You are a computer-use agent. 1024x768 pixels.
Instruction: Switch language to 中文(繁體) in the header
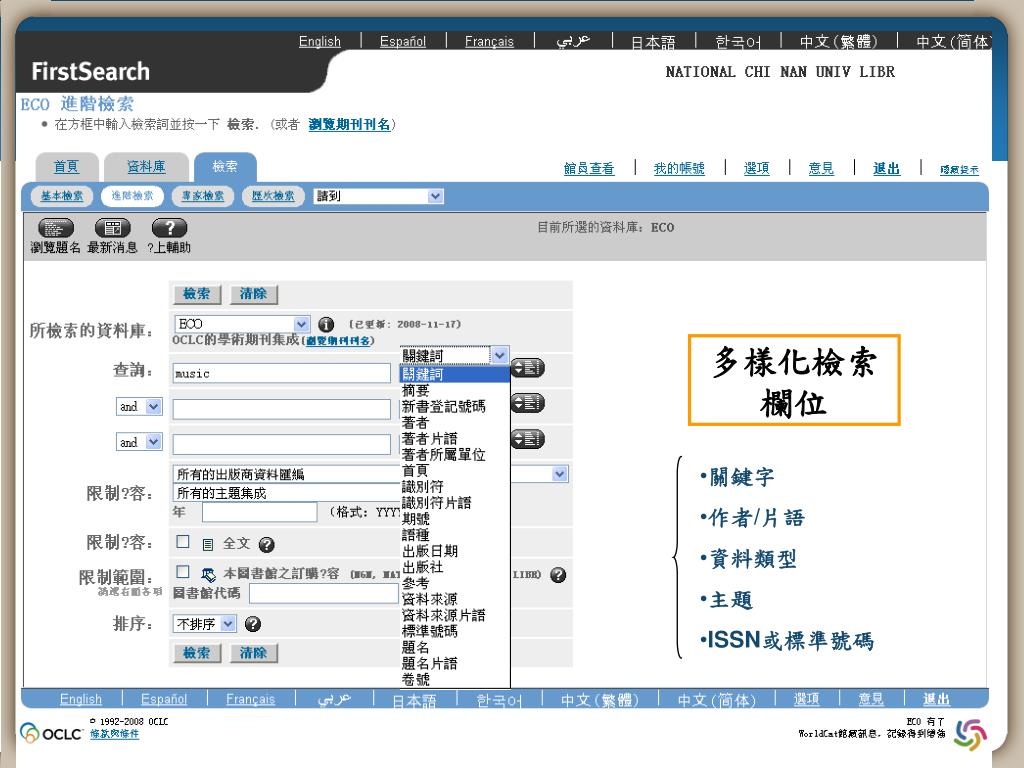(x=839, y=42)
